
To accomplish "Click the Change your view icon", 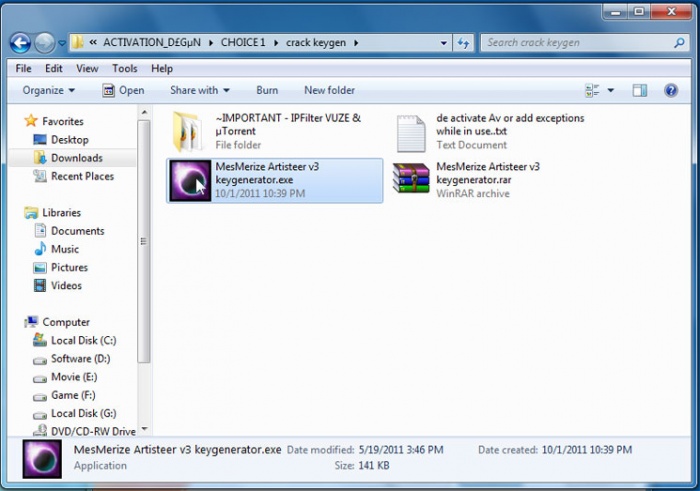I will [x=592, y=91].
